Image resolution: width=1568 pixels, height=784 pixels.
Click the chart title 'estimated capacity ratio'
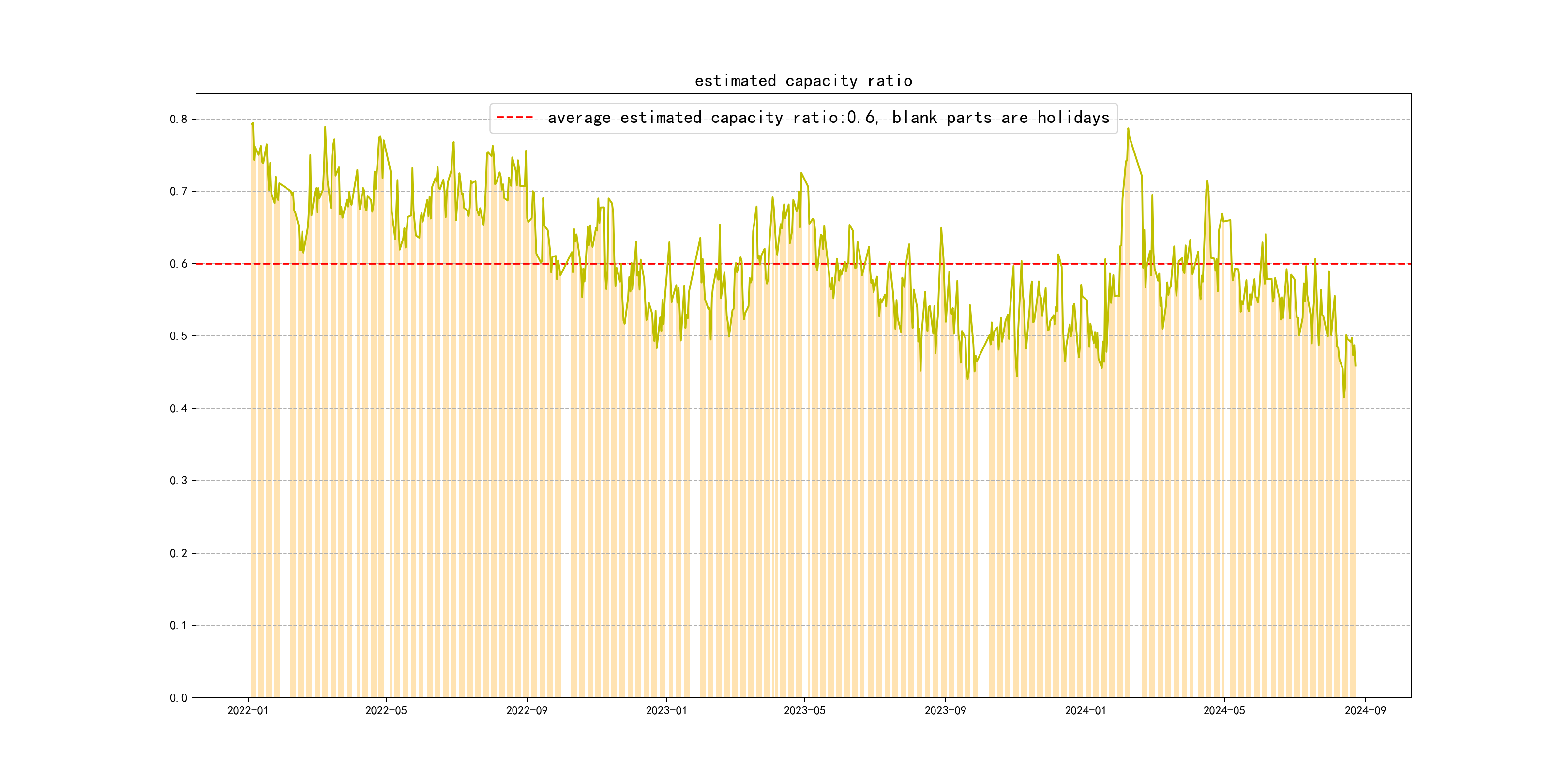point(803,81)
